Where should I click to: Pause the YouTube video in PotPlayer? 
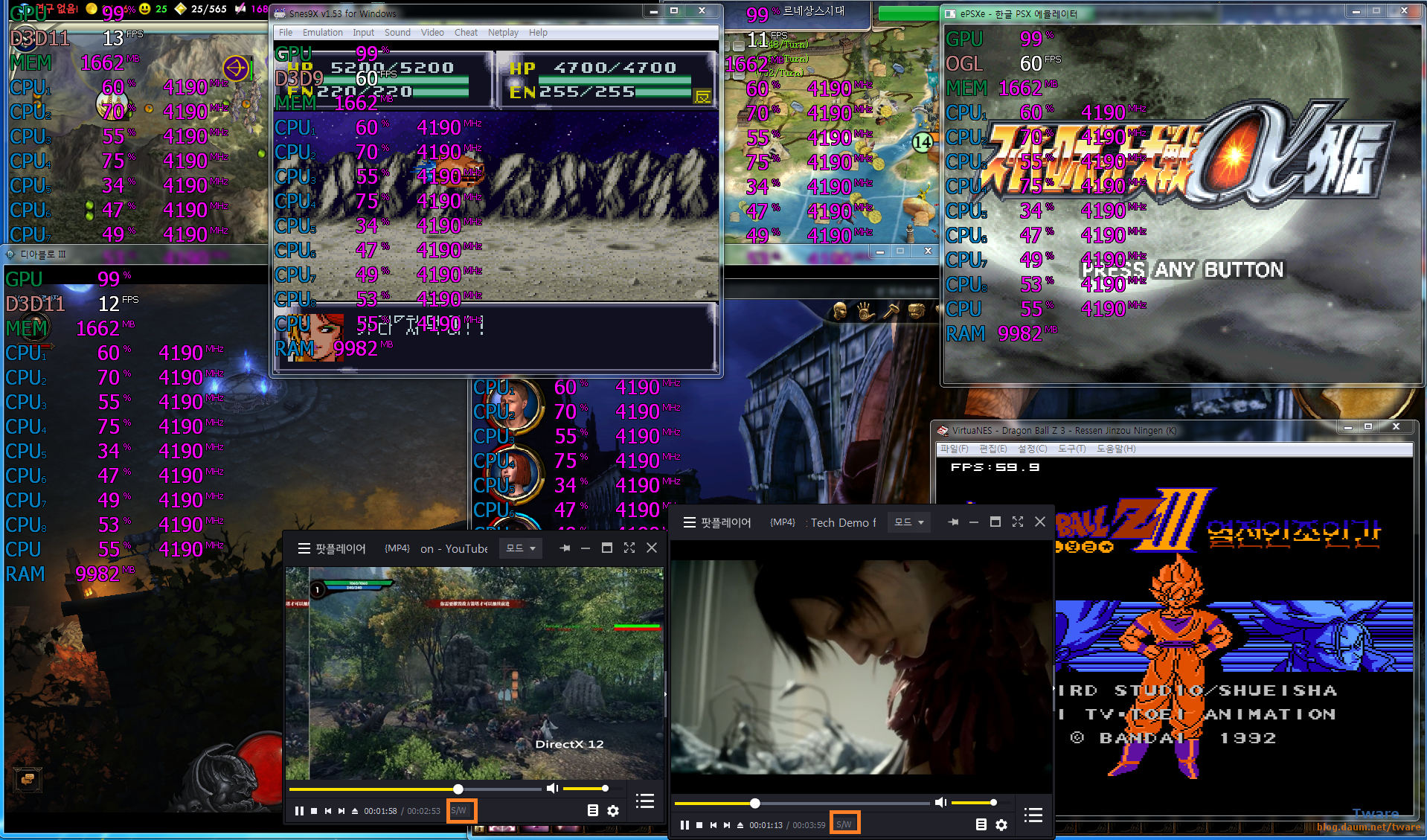coord(299,811)
